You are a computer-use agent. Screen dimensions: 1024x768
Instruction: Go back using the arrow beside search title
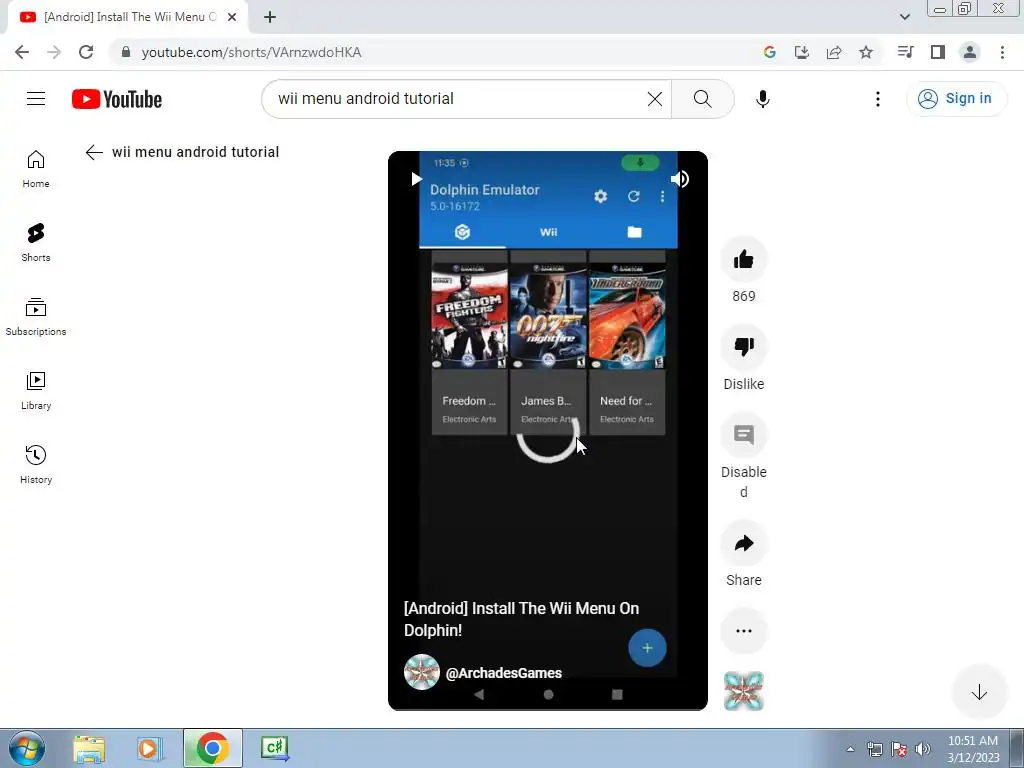coord(94,152)
